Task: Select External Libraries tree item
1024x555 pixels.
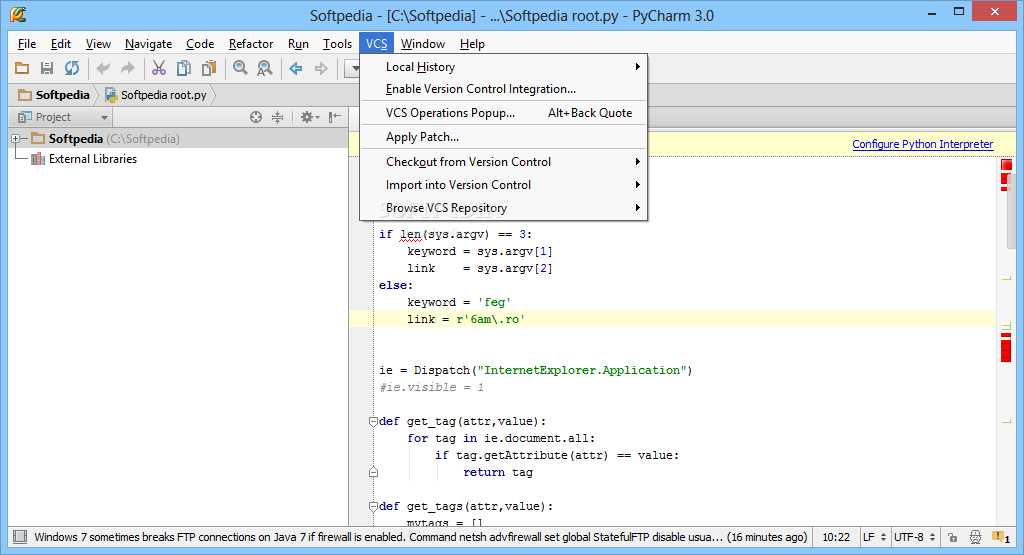Action: [93, 159]
